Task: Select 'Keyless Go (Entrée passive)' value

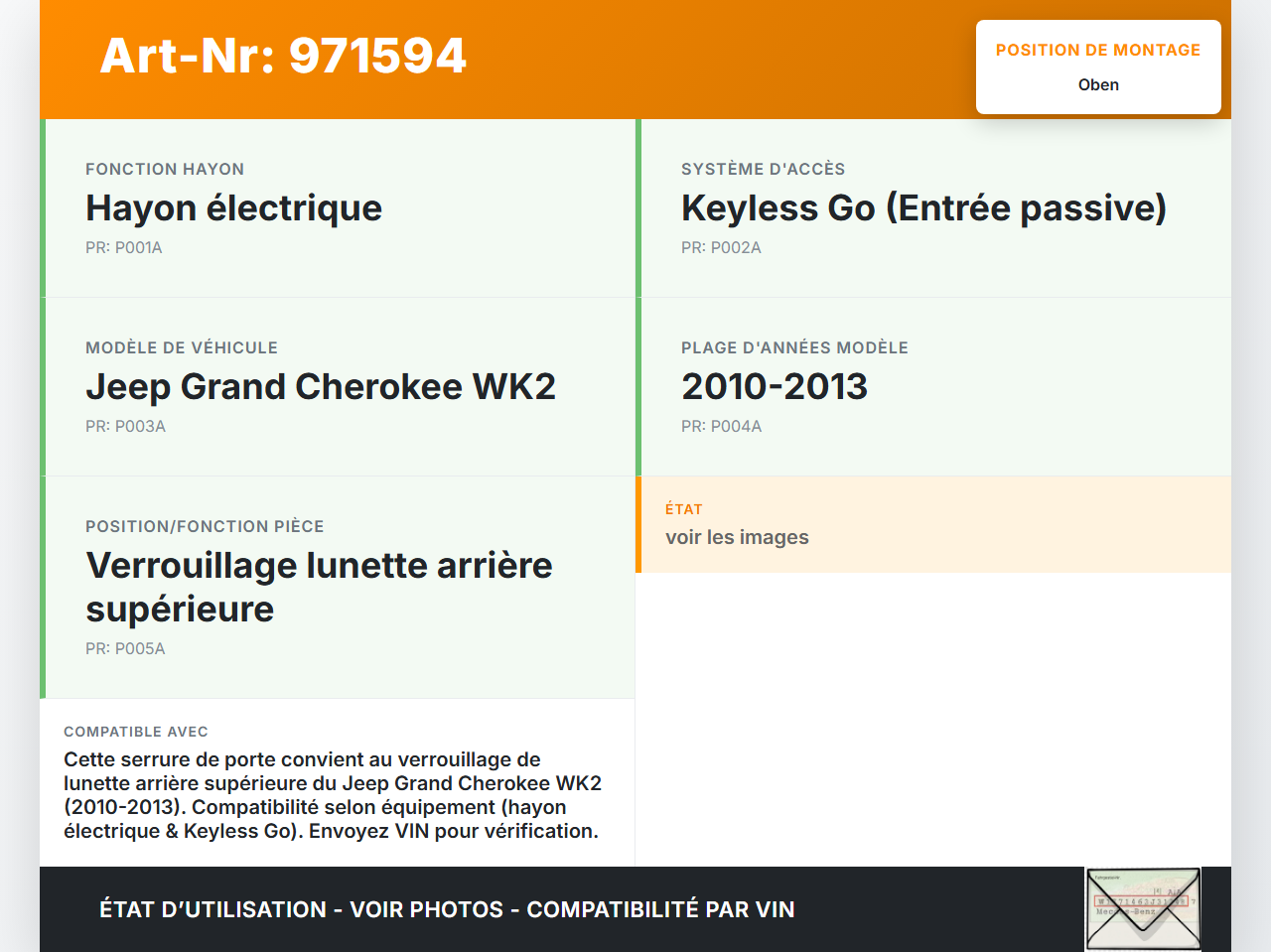Action: [923, 208]
